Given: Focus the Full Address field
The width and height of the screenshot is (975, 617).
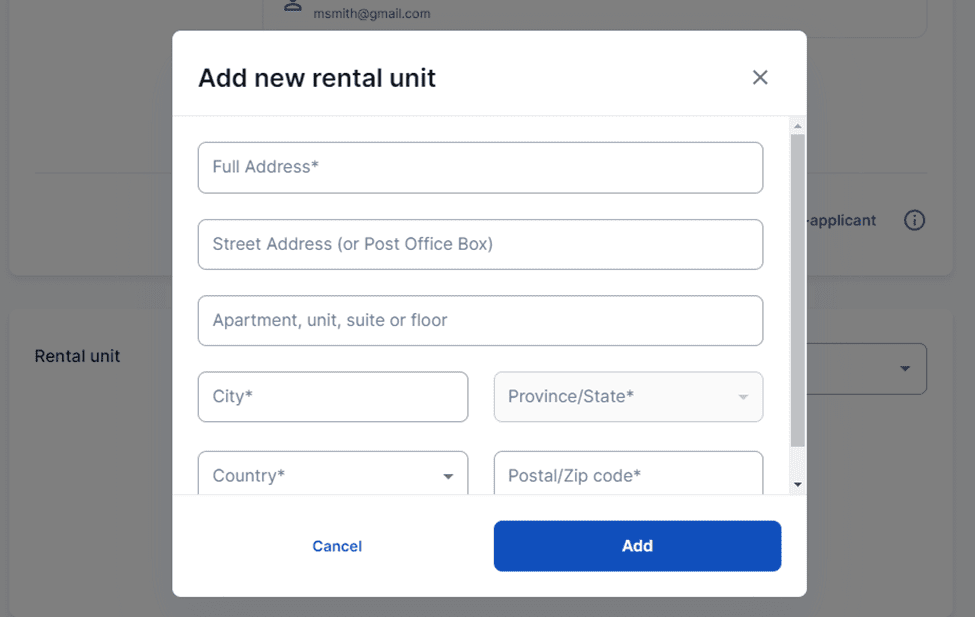Looking at the screenshot, I should pyautogui.click(x=480, y=167).
